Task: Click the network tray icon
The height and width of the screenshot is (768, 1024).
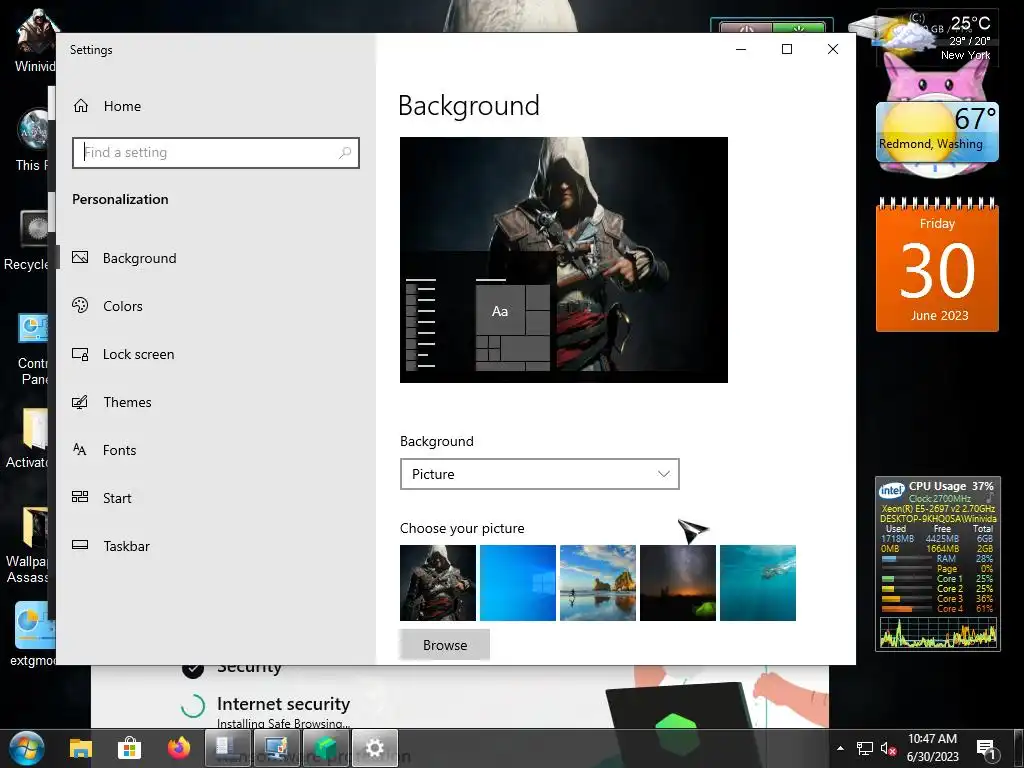Action: [x=865, y=749]
